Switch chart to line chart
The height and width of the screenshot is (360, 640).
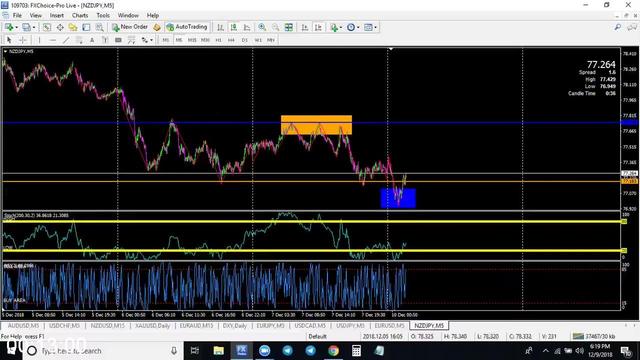point(247,27)
